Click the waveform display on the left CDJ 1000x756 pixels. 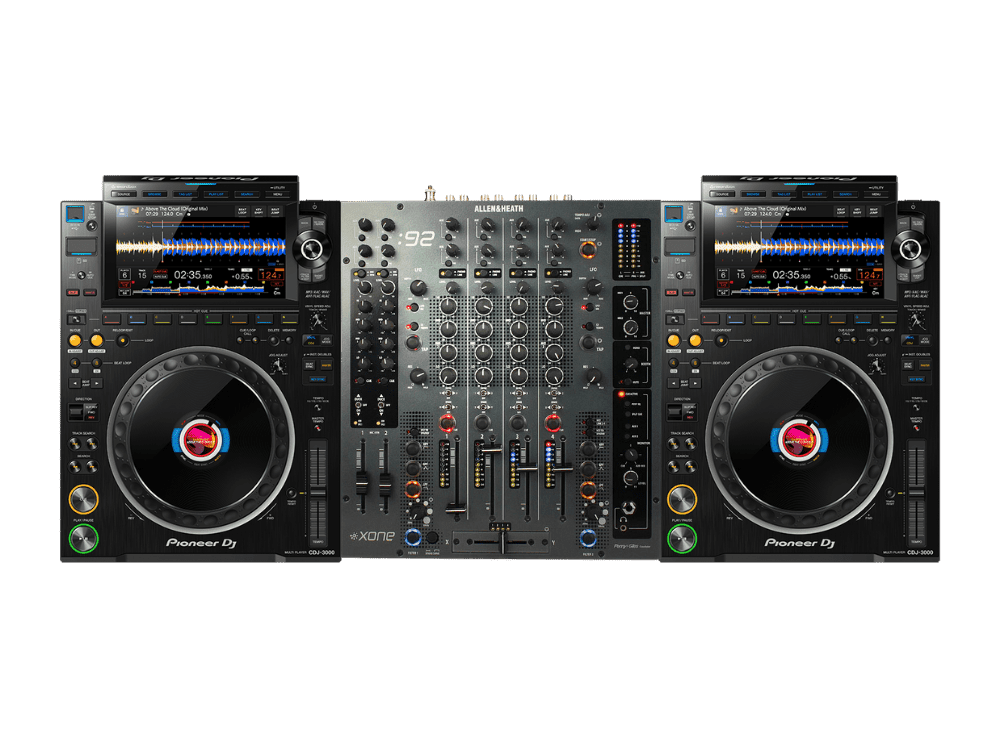pyautogui.click(x=200, y=246)
